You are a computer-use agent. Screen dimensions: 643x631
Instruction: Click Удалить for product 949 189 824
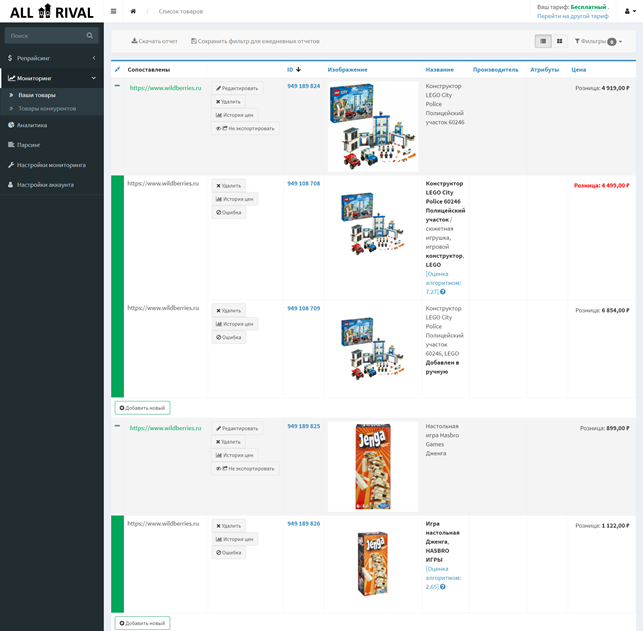tap(228, 102)
